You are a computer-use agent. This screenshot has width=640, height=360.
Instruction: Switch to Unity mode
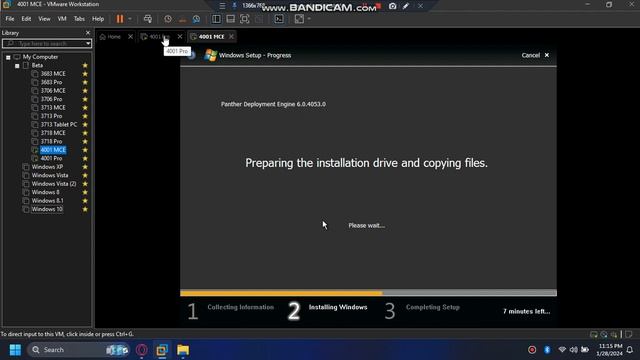[259, 19]
